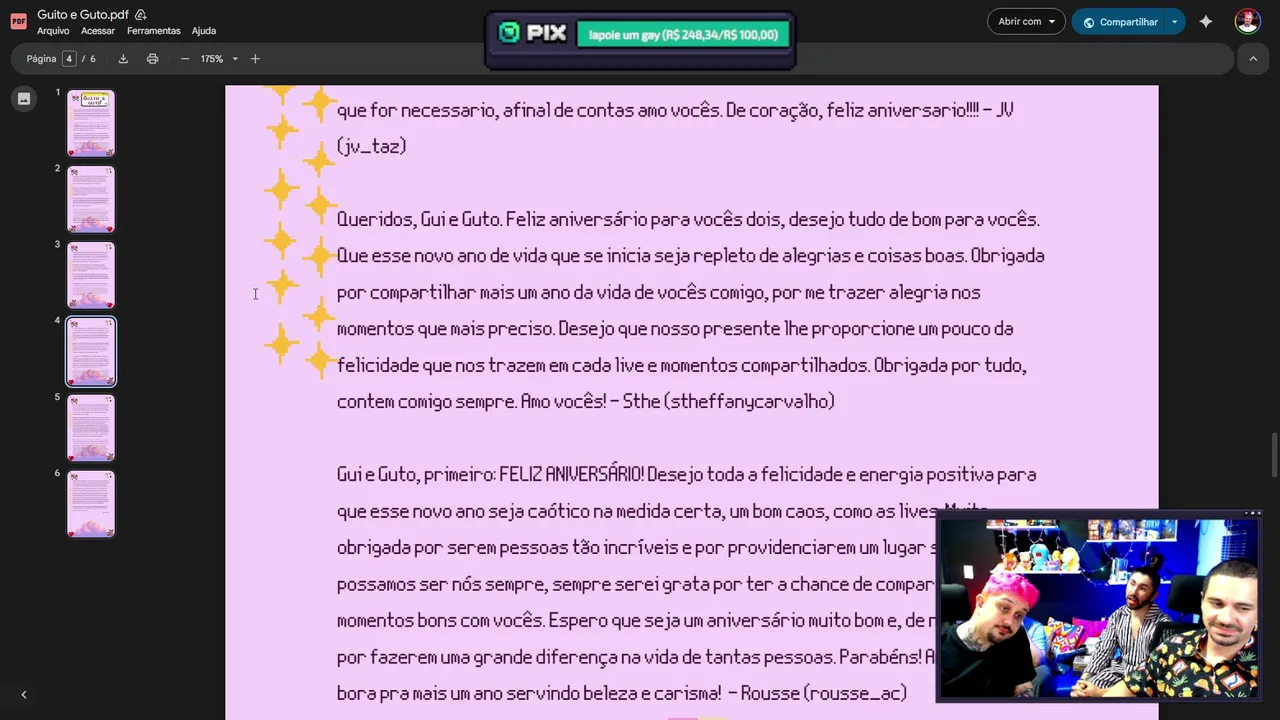This screenshot has width=1280, height=720.
Task: Collapse the toolbar using the up chevron
Action: tap(1253, 59)
